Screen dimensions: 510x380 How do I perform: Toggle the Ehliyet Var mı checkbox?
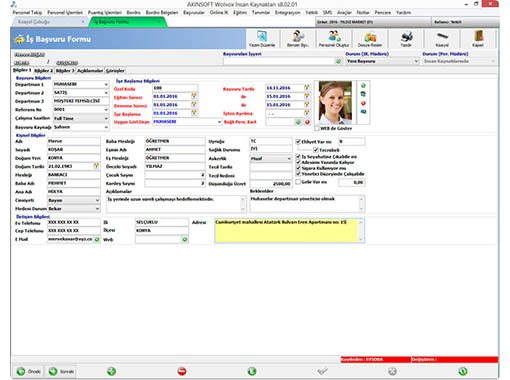[x=298, y=141]
